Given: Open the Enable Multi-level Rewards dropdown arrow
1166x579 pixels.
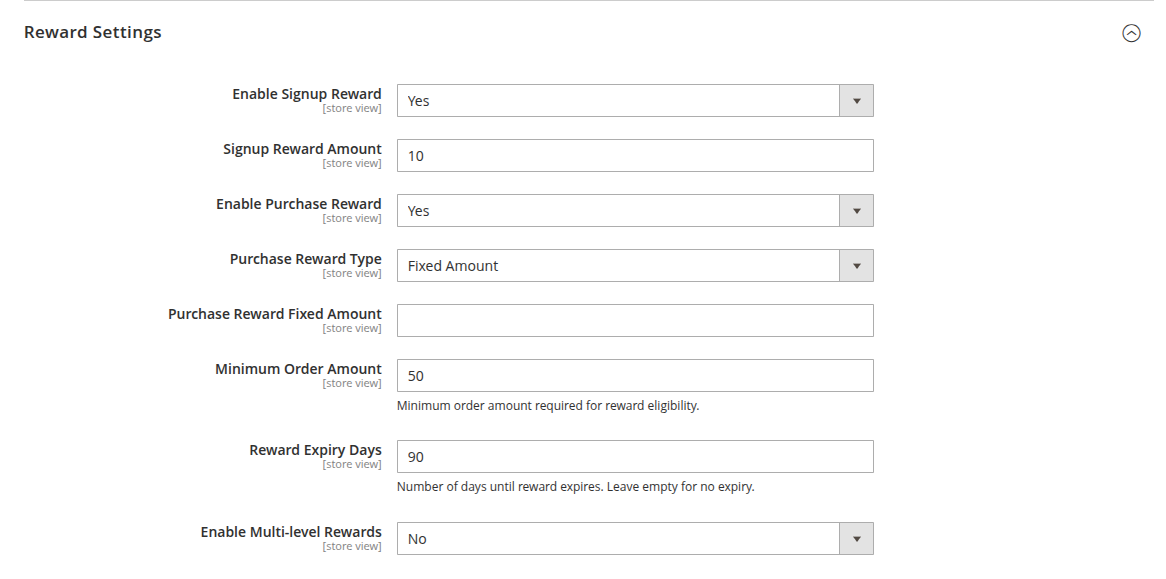Looking at the screenshot, I should [856, 539].
